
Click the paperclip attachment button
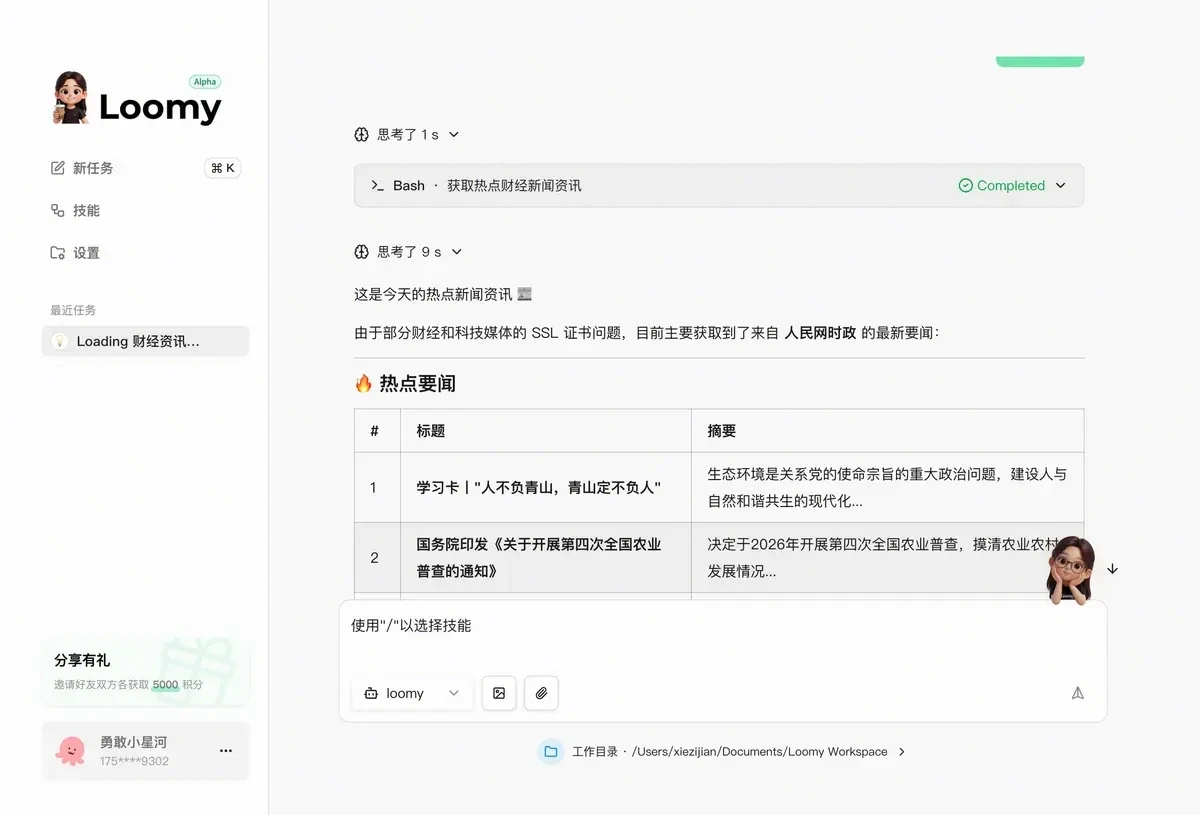pyautogui.click(x=541, y=693)
